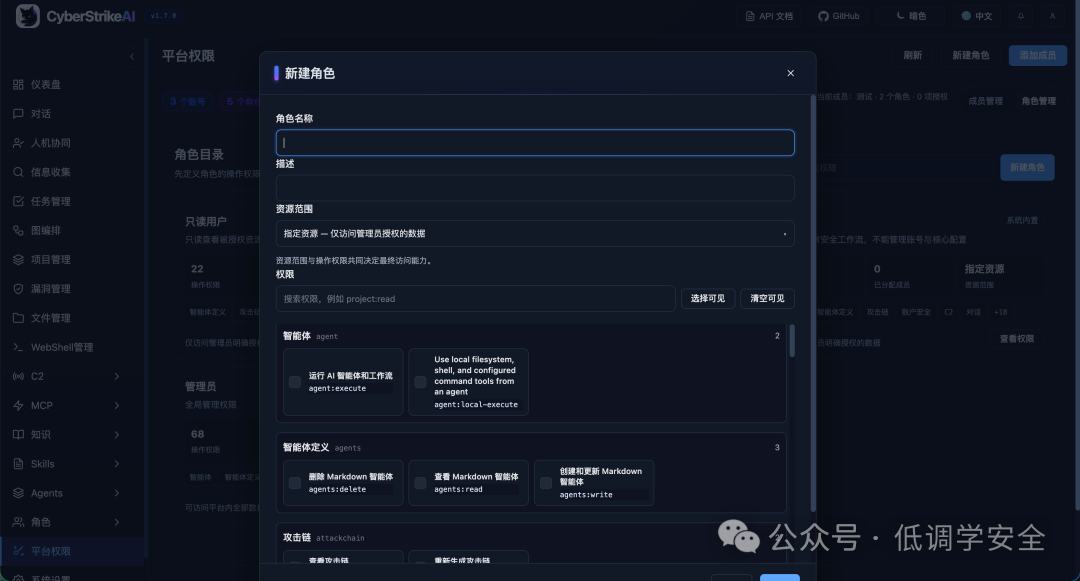Go to 对话 chat icon in sidebar

[19, 114]
